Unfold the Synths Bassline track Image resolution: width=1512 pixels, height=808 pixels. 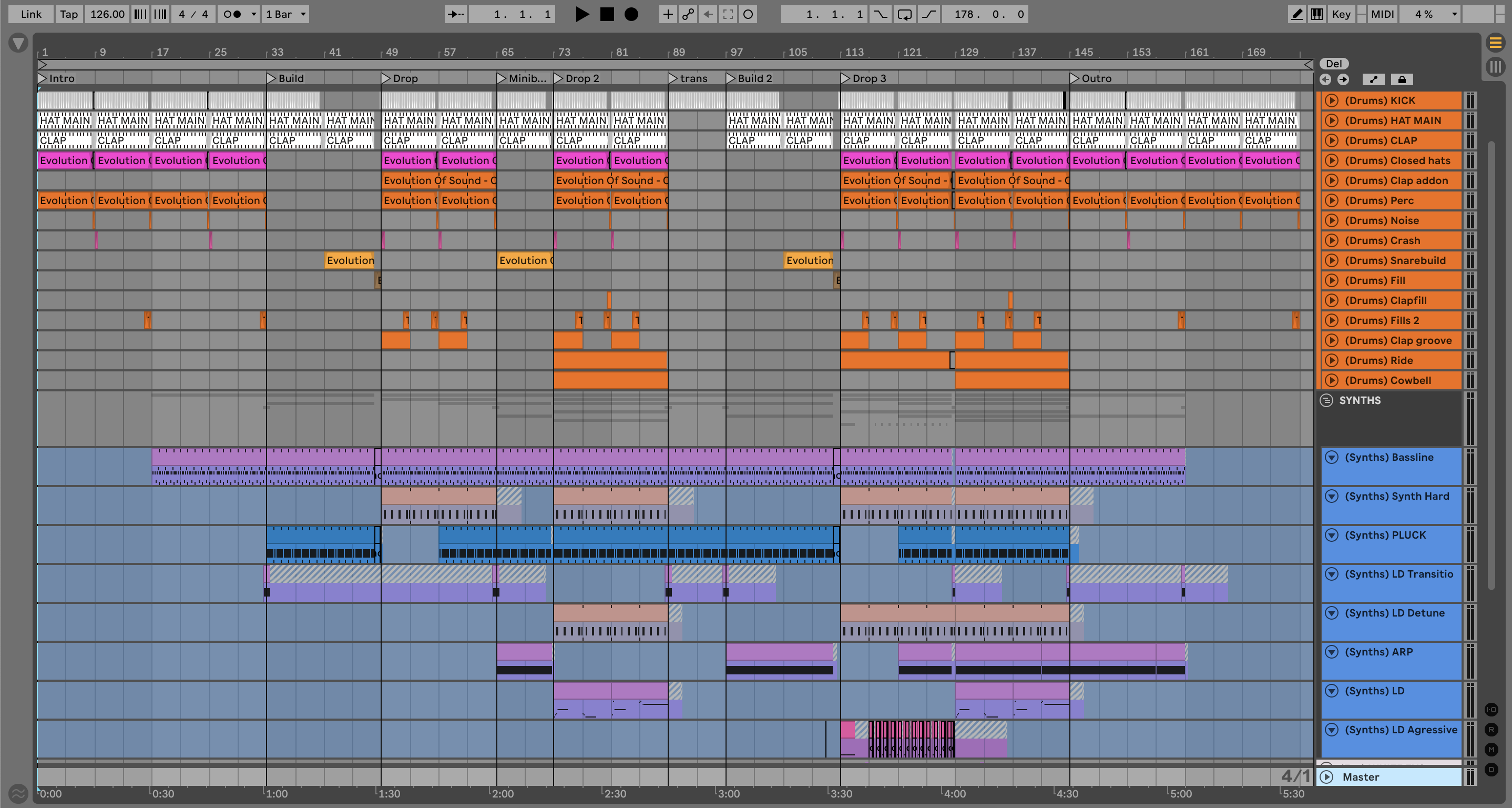1332,458
